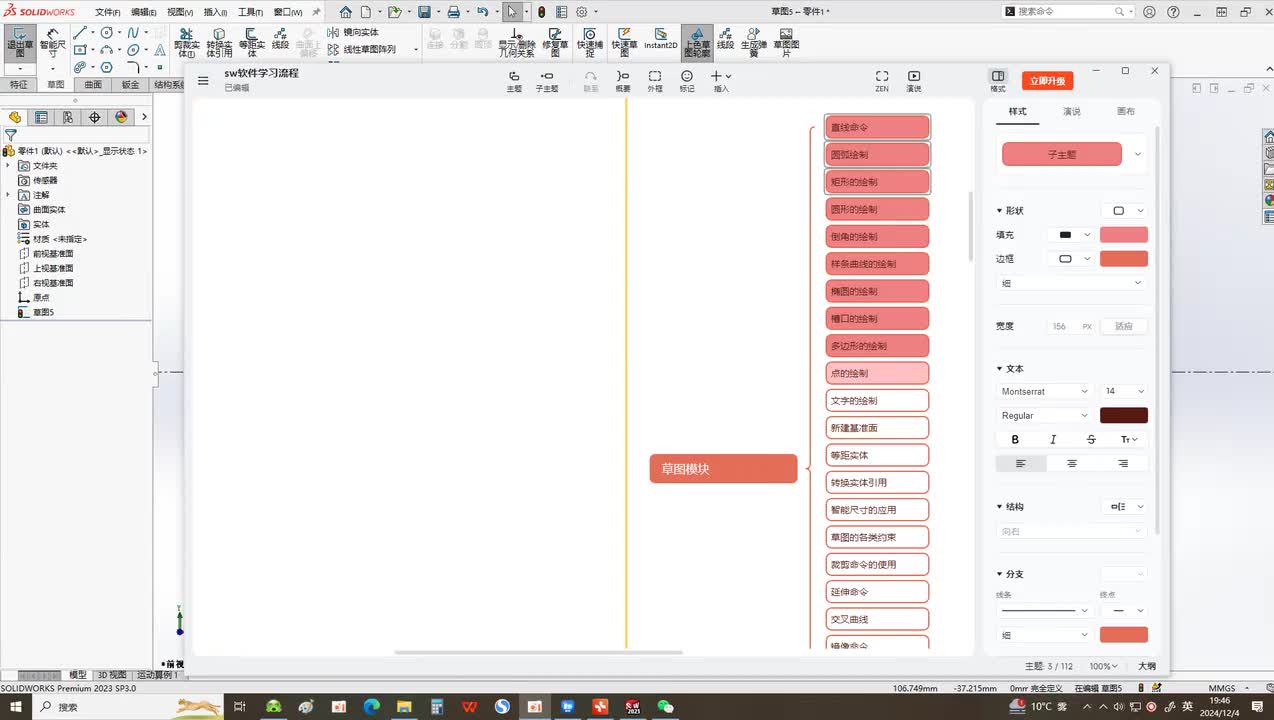Image resolution: width=1274 pixels, height=720 pixels.
Task: Set text alignment to center
Action: [x=1072, y=464]
